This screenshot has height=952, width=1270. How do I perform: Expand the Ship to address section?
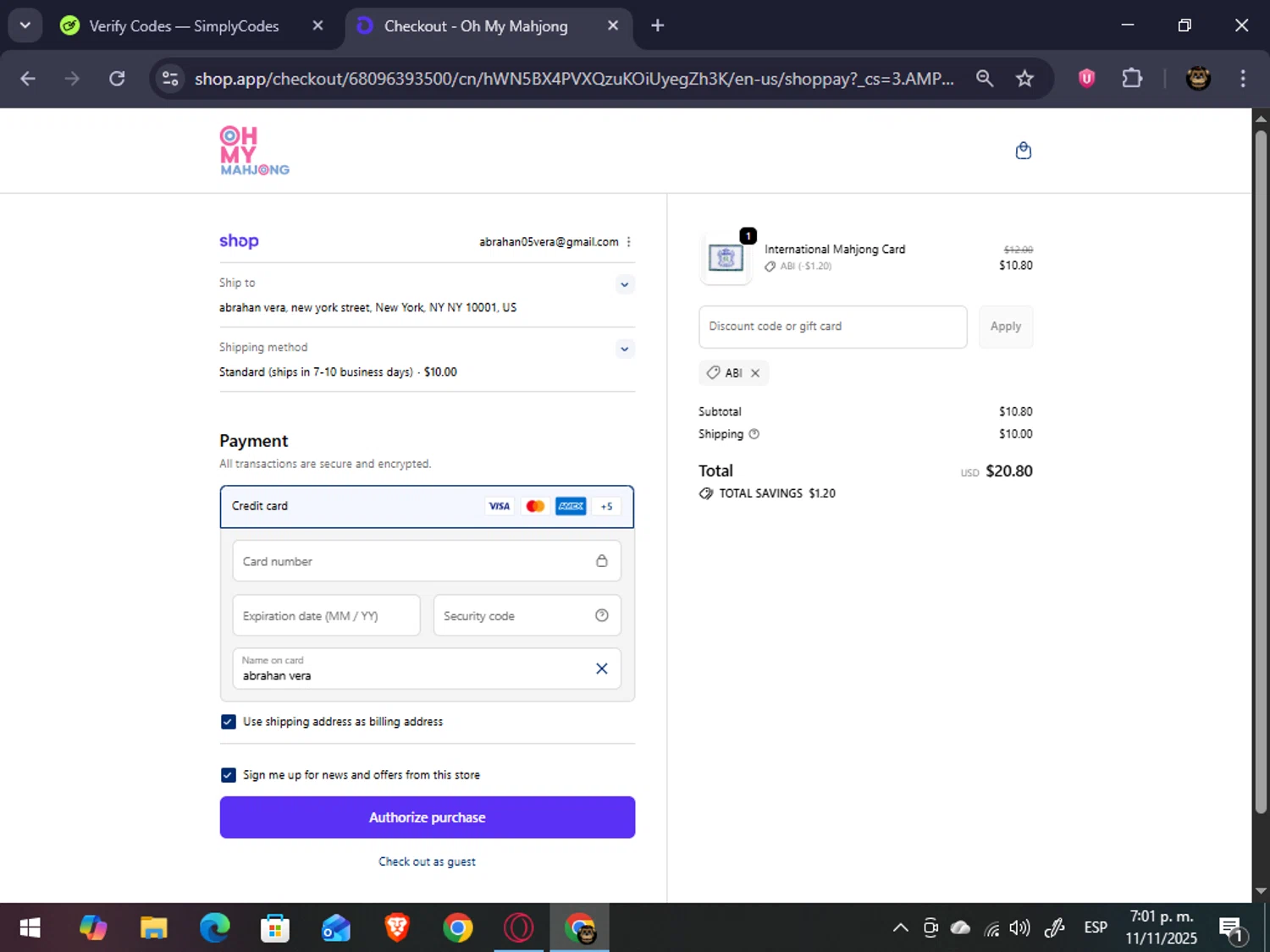click(624, 284)
